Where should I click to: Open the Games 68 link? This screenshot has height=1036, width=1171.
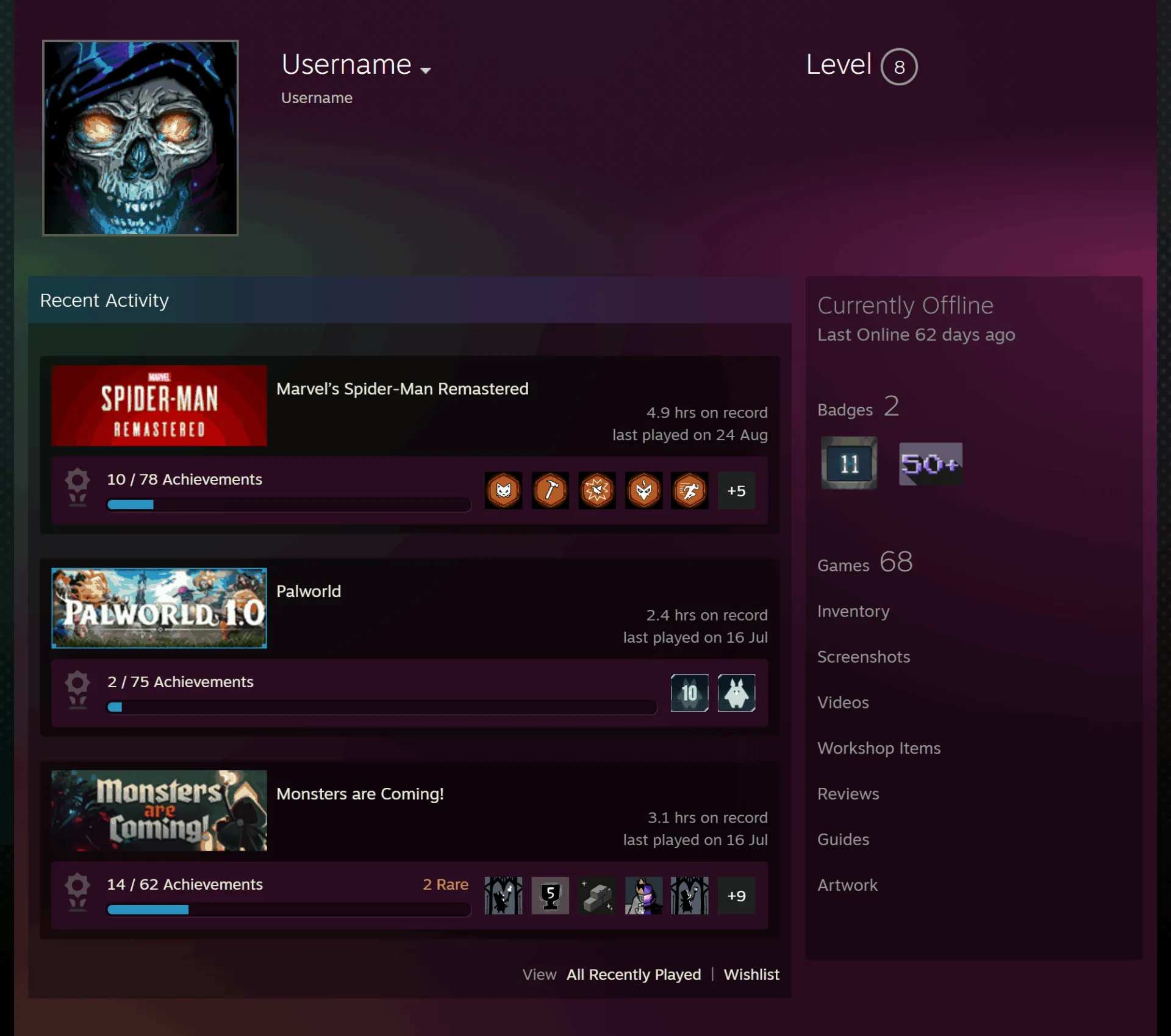(865, 562)
